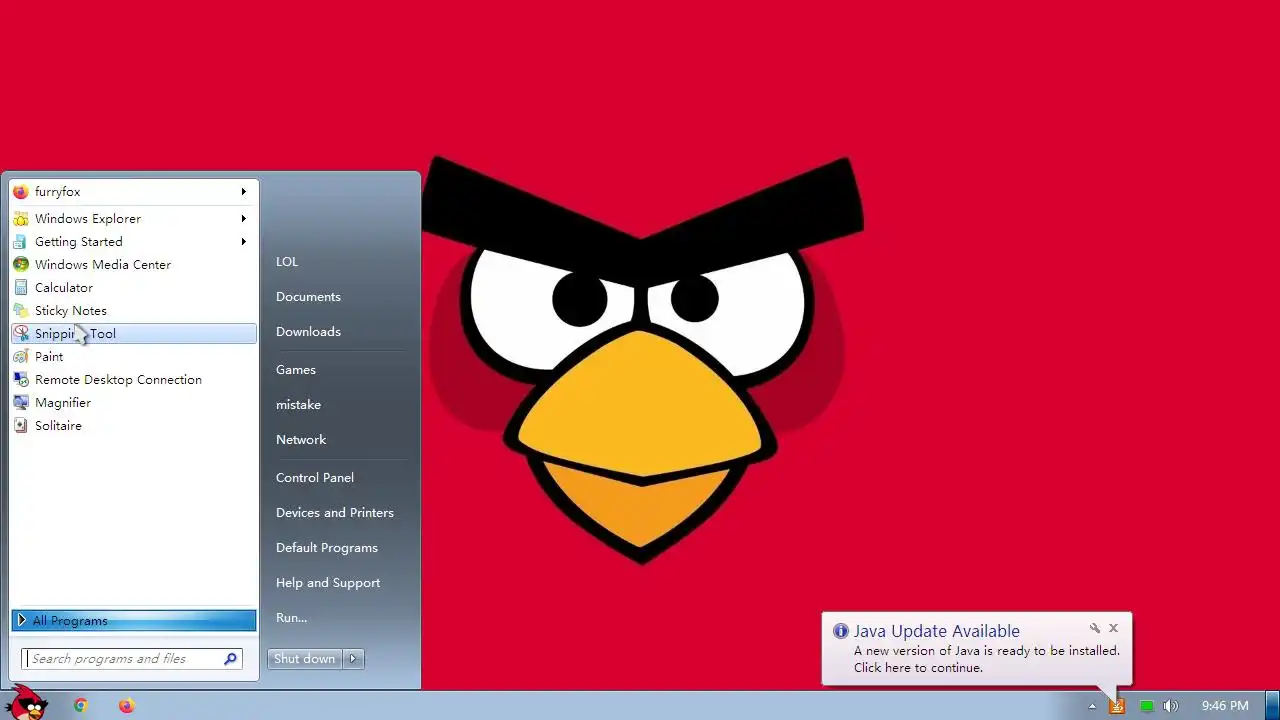The image size is (1280, 720).
Task: Open Devices and Printers
Action: pyautogui.click(x=335, y=513)
